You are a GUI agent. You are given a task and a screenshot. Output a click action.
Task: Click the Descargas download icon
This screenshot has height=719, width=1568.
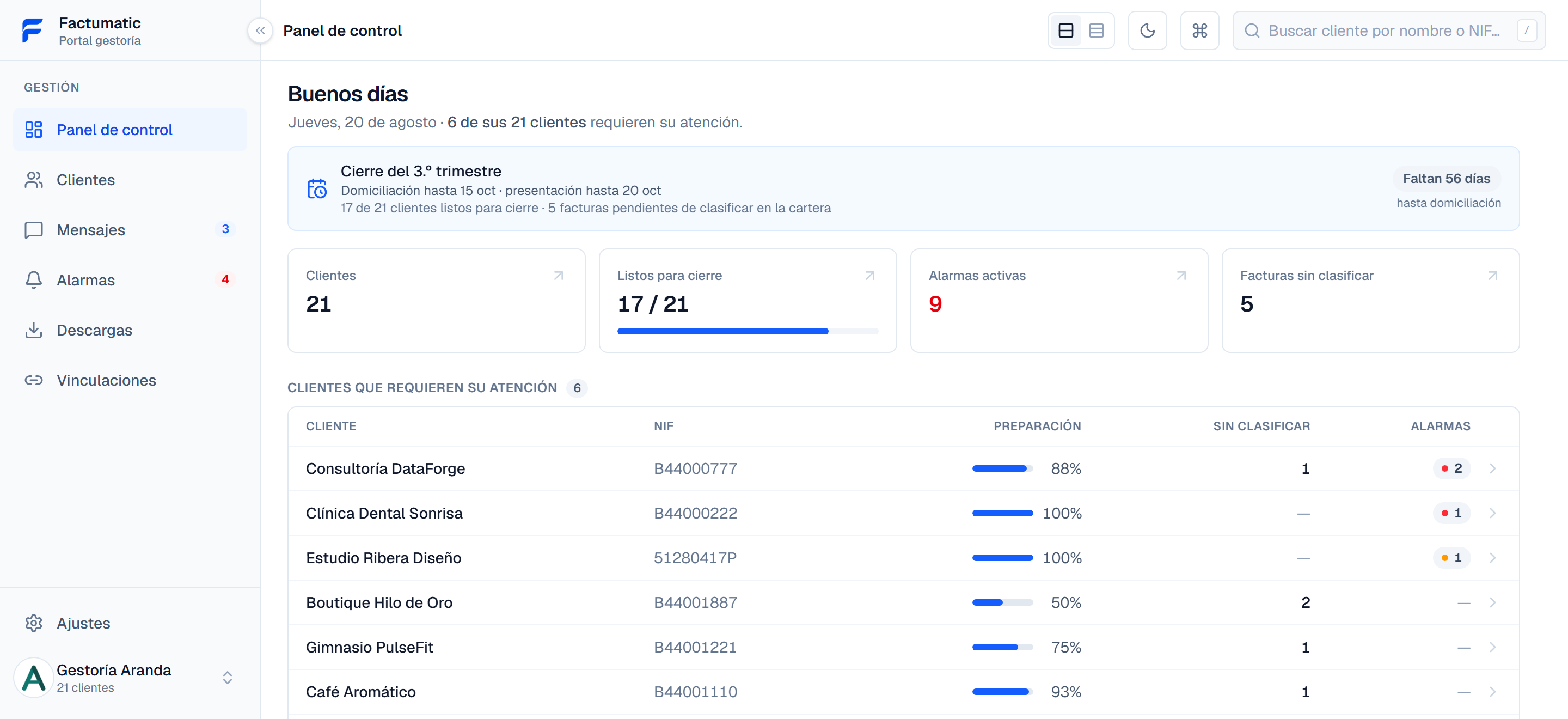point(33,330)
